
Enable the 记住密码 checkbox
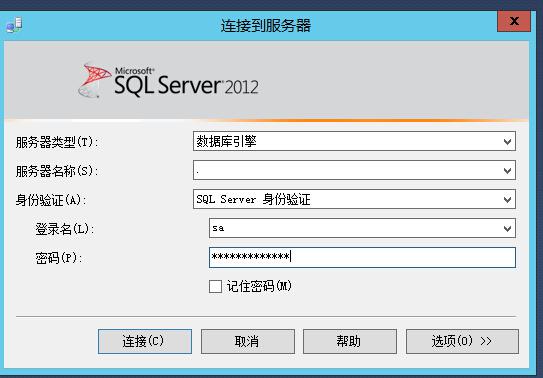(215, 287)
